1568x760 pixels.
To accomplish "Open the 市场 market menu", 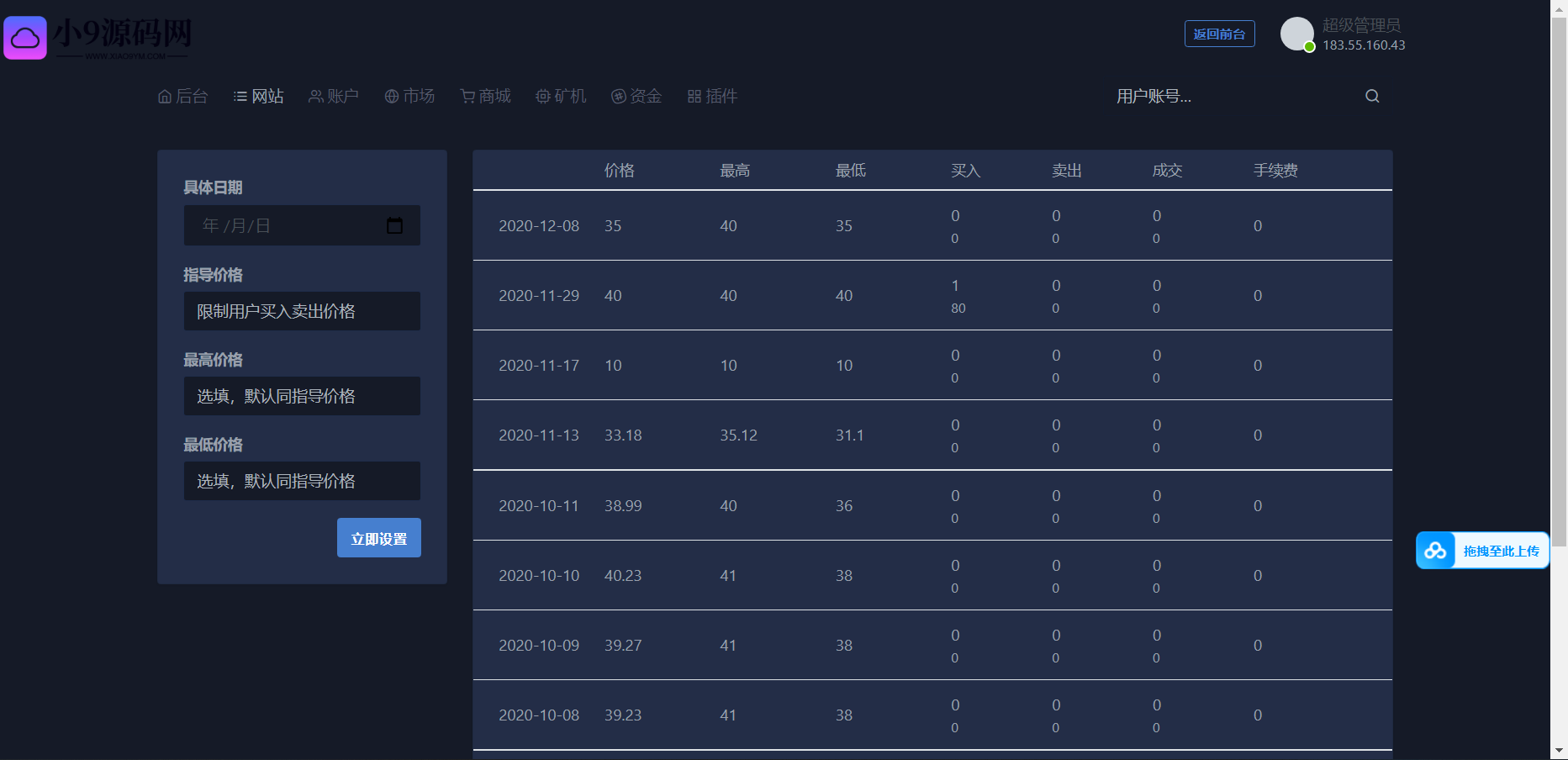I will point(409,97).
